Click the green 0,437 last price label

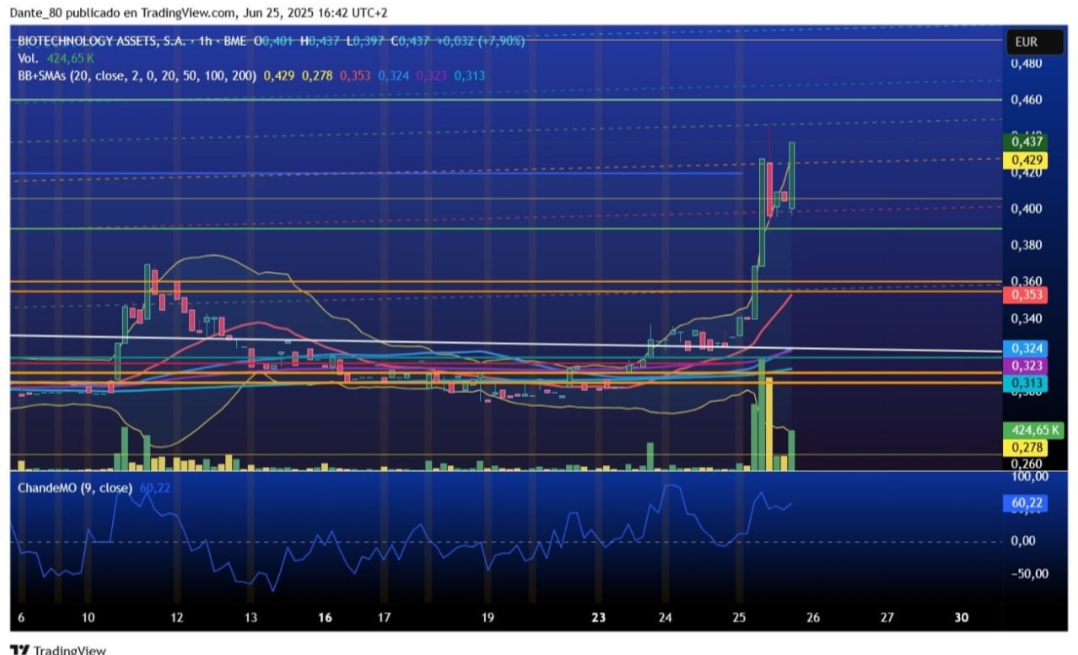(x=1024, y=142)
